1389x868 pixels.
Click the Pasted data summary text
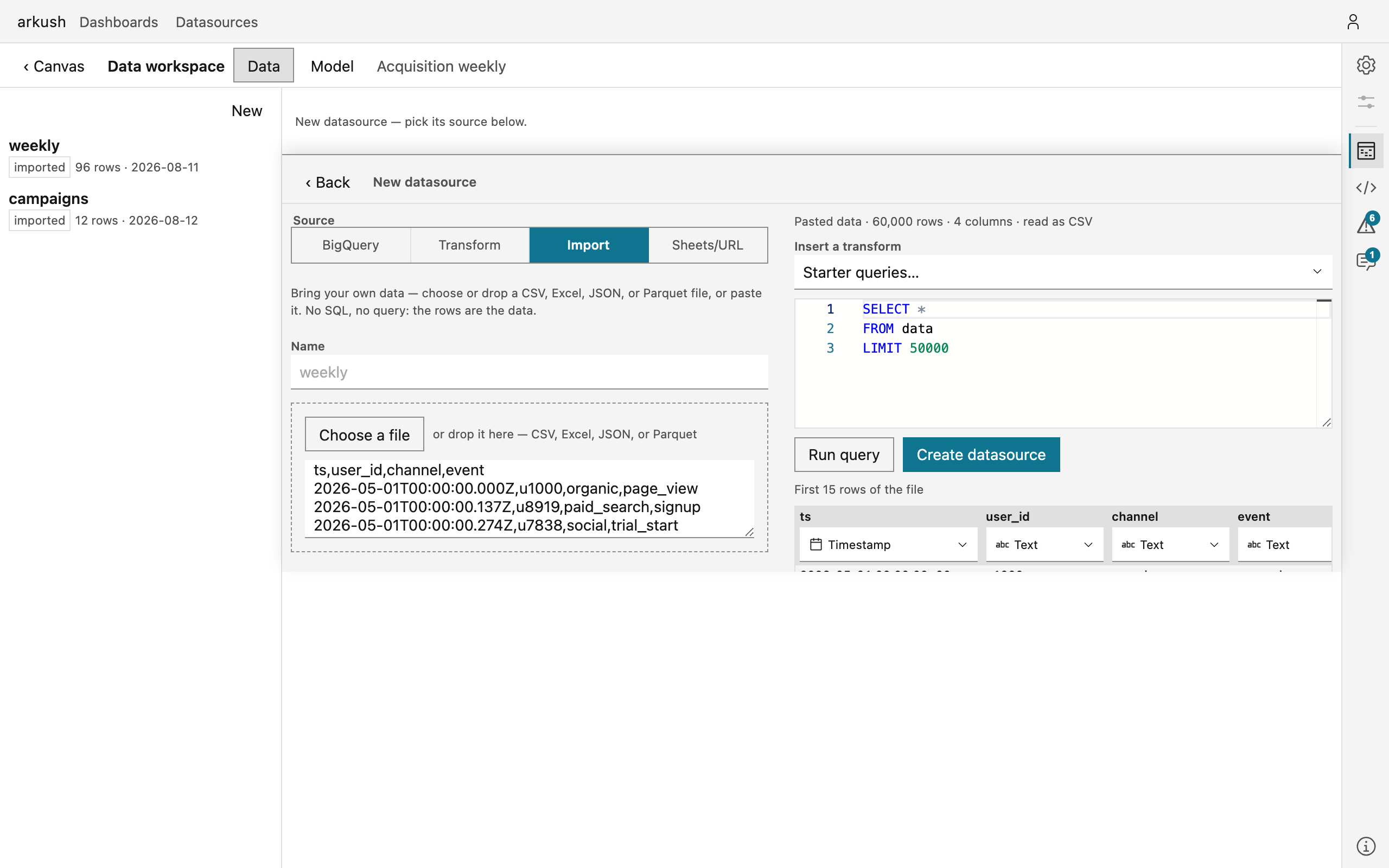(943, 221)
